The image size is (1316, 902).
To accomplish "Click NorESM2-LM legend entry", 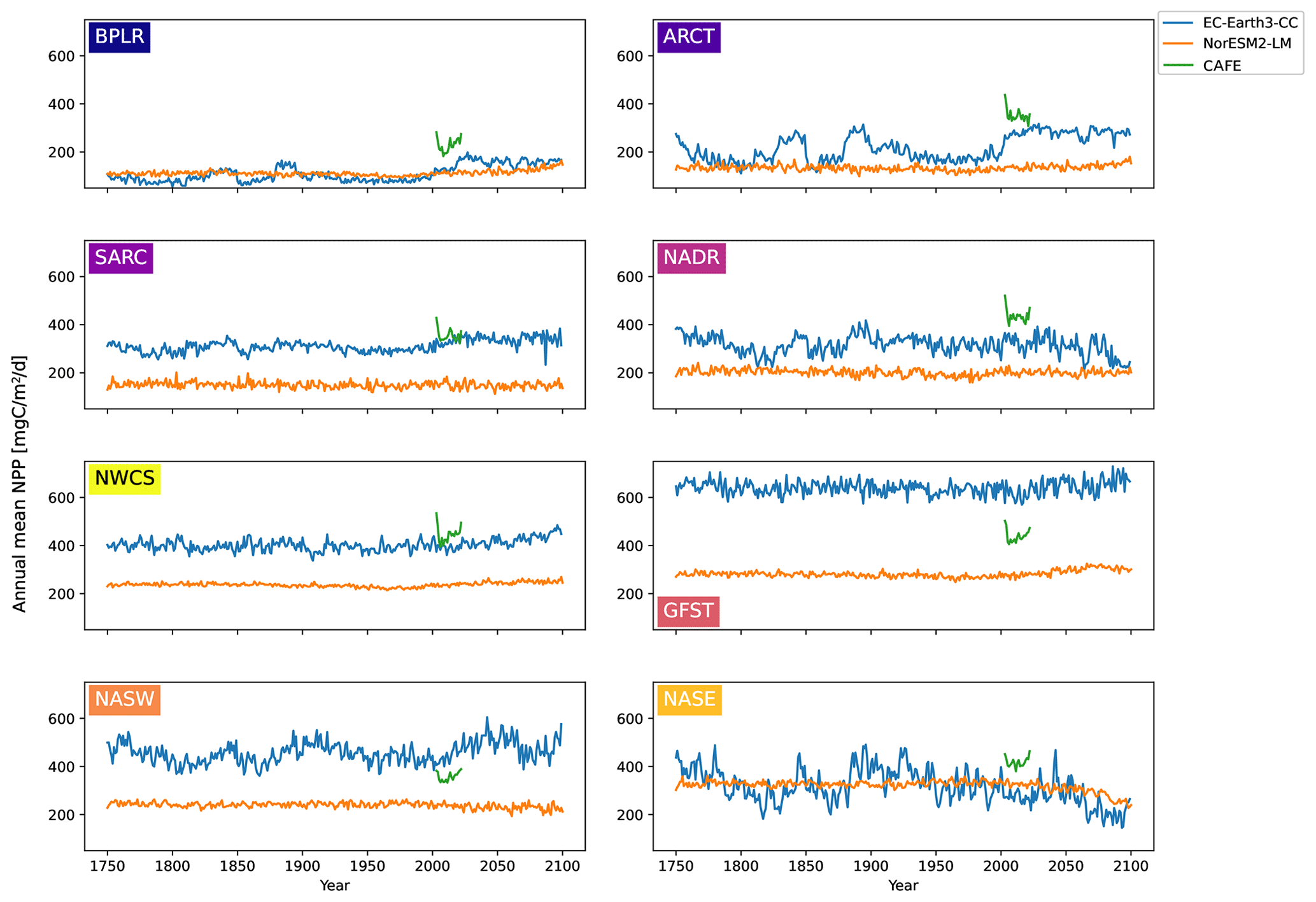I will [x=1247, y=44].
